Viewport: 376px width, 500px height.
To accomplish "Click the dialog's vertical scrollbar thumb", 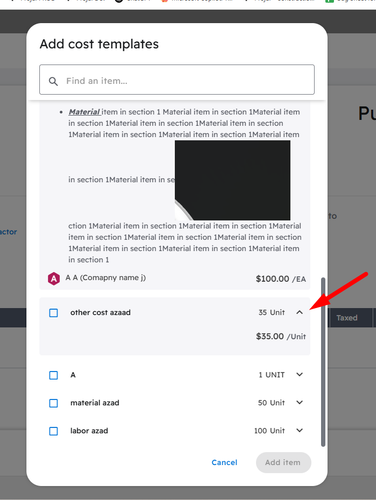I will click(x=323, y=362).
